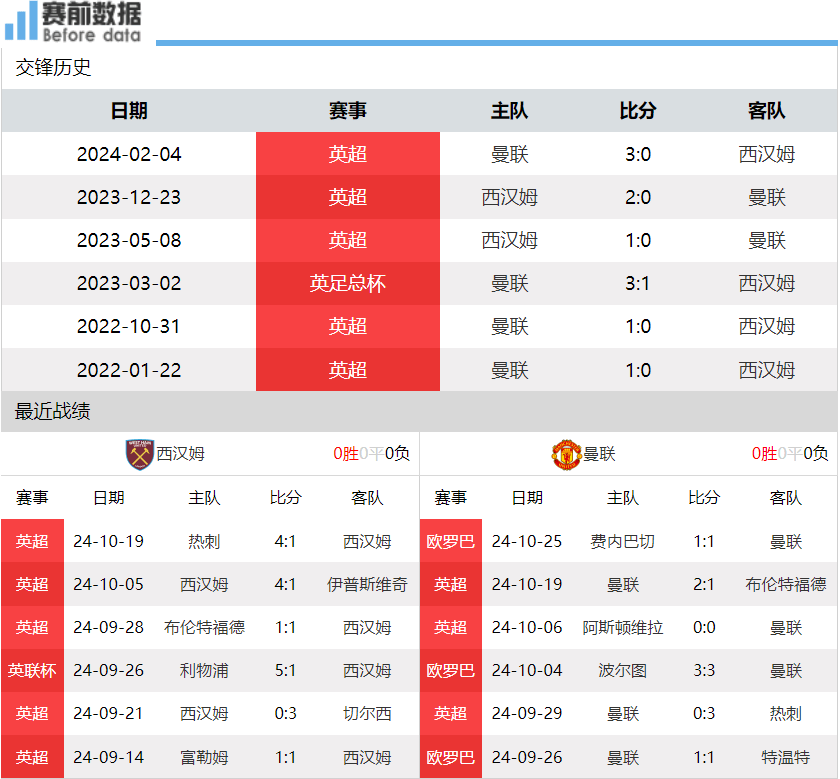Click the 交锋历史 section heading
This screenshot has height=779, width=840.
tap(53, 68)
